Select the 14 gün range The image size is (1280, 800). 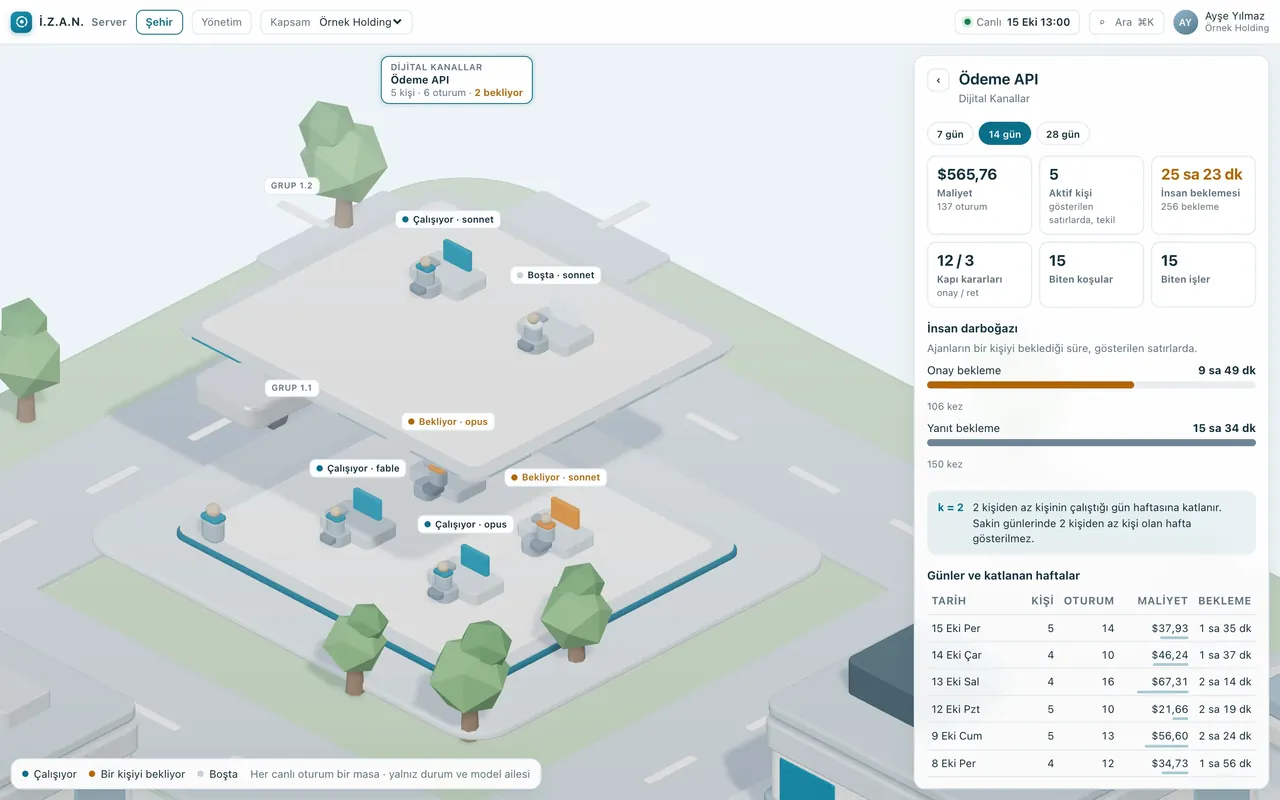tap(1005, 134)
